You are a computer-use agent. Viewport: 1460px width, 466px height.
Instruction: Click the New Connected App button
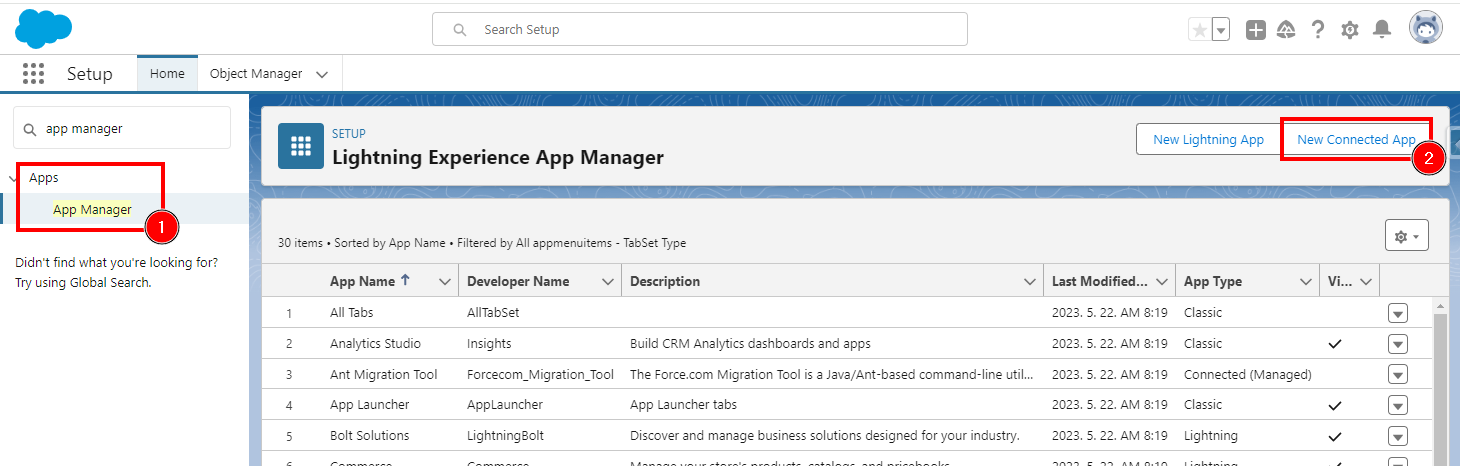pyautogui.click(x=1356, y=139)
